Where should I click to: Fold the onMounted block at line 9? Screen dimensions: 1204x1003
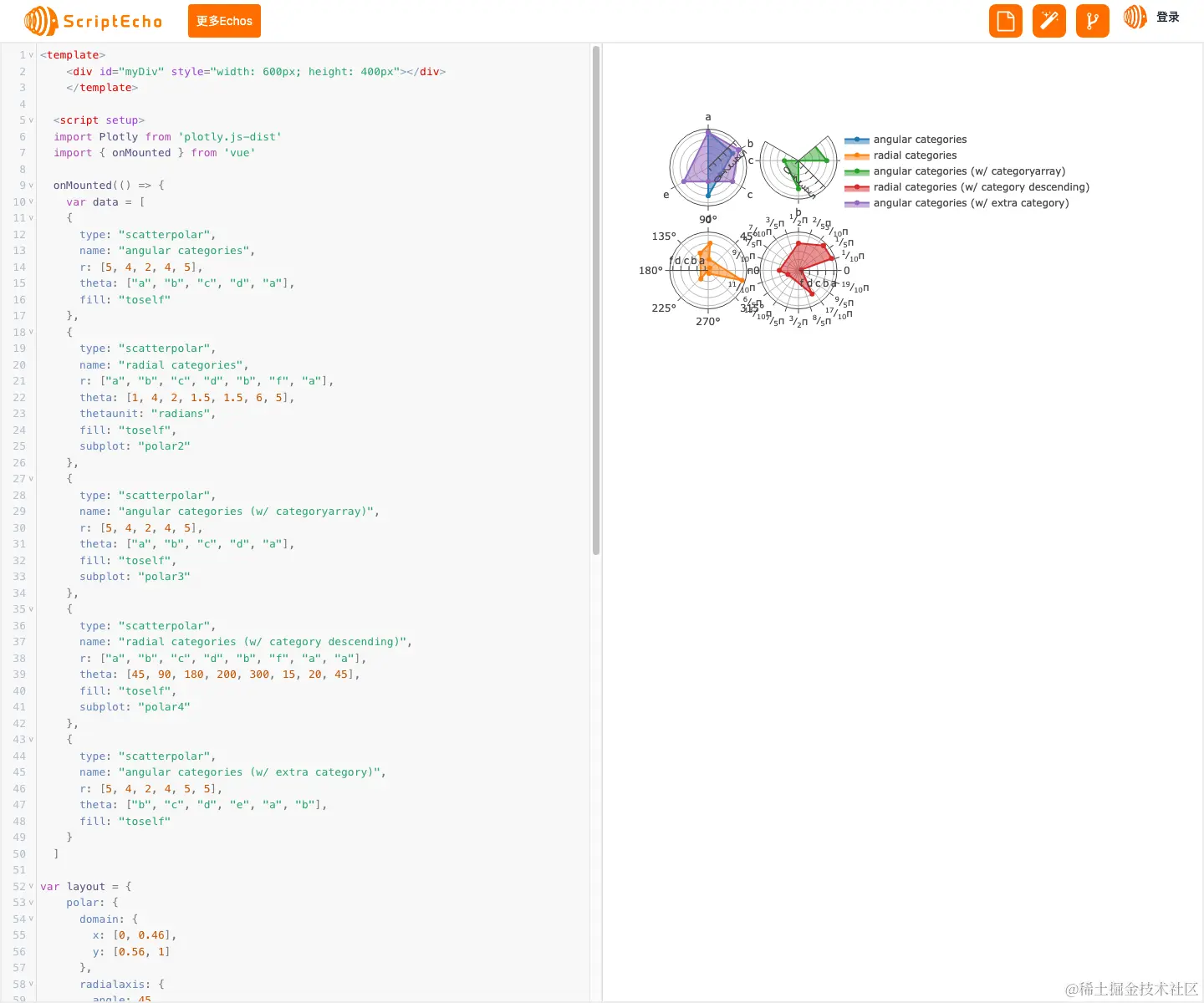[x=32, y=186]
